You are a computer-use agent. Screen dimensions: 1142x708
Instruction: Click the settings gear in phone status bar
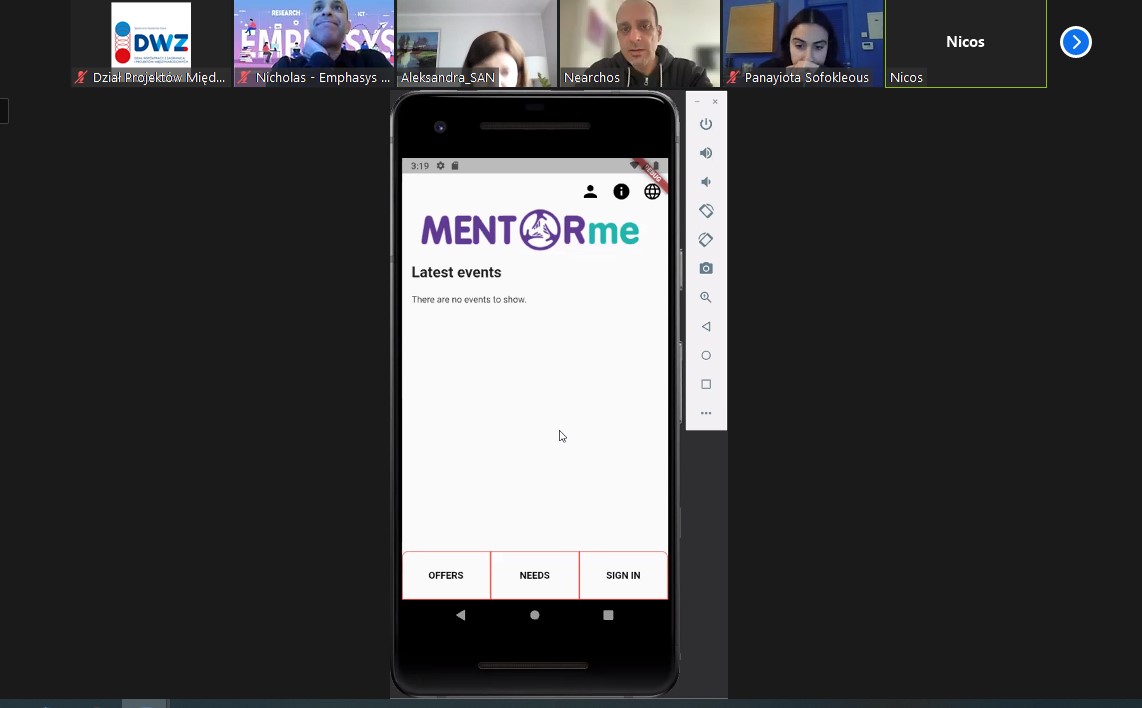pyautogui.click(x=441, y=166)
